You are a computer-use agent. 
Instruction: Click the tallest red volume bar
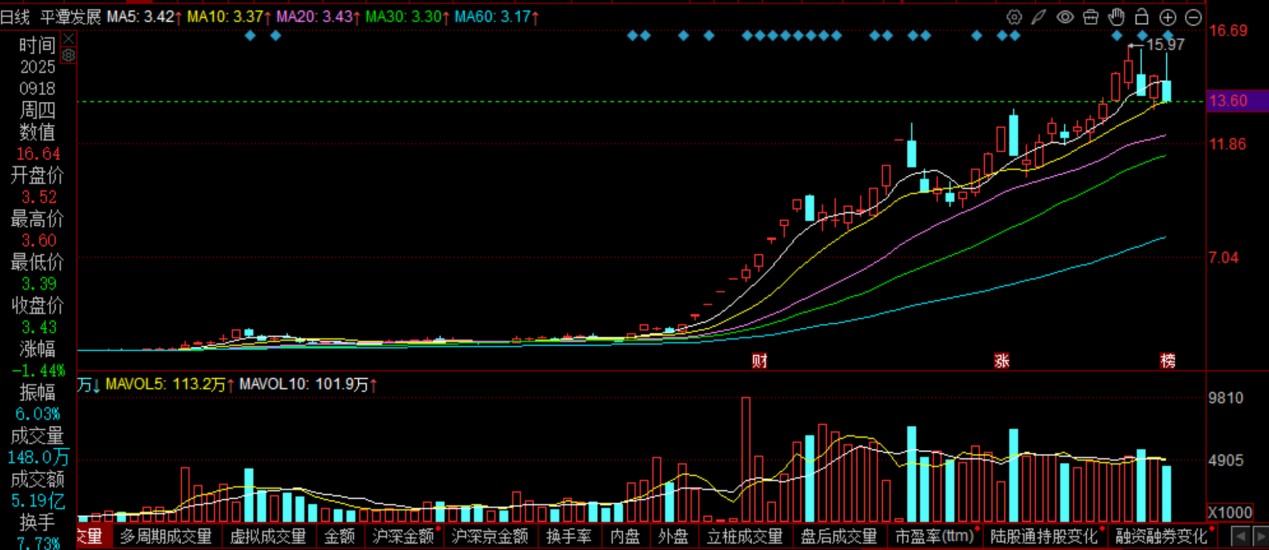(x=745, y=460)
